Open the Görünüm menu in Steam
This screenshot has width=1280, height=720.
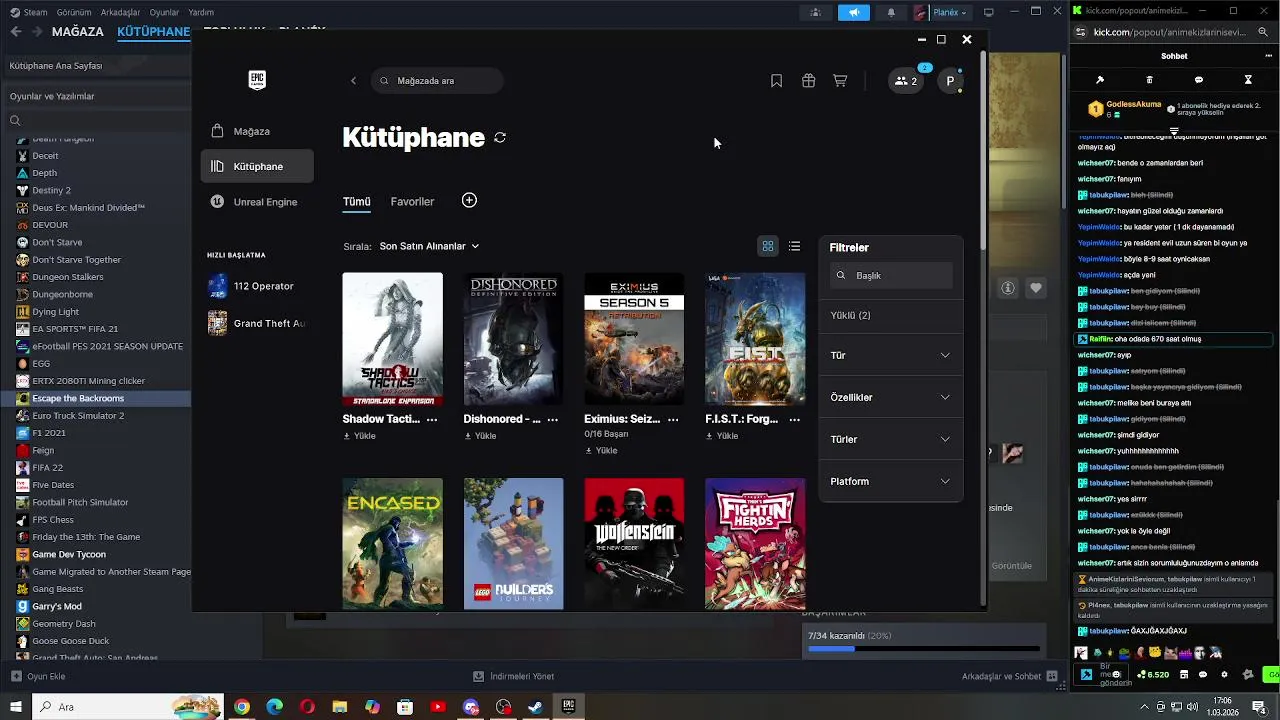point(74,12)
